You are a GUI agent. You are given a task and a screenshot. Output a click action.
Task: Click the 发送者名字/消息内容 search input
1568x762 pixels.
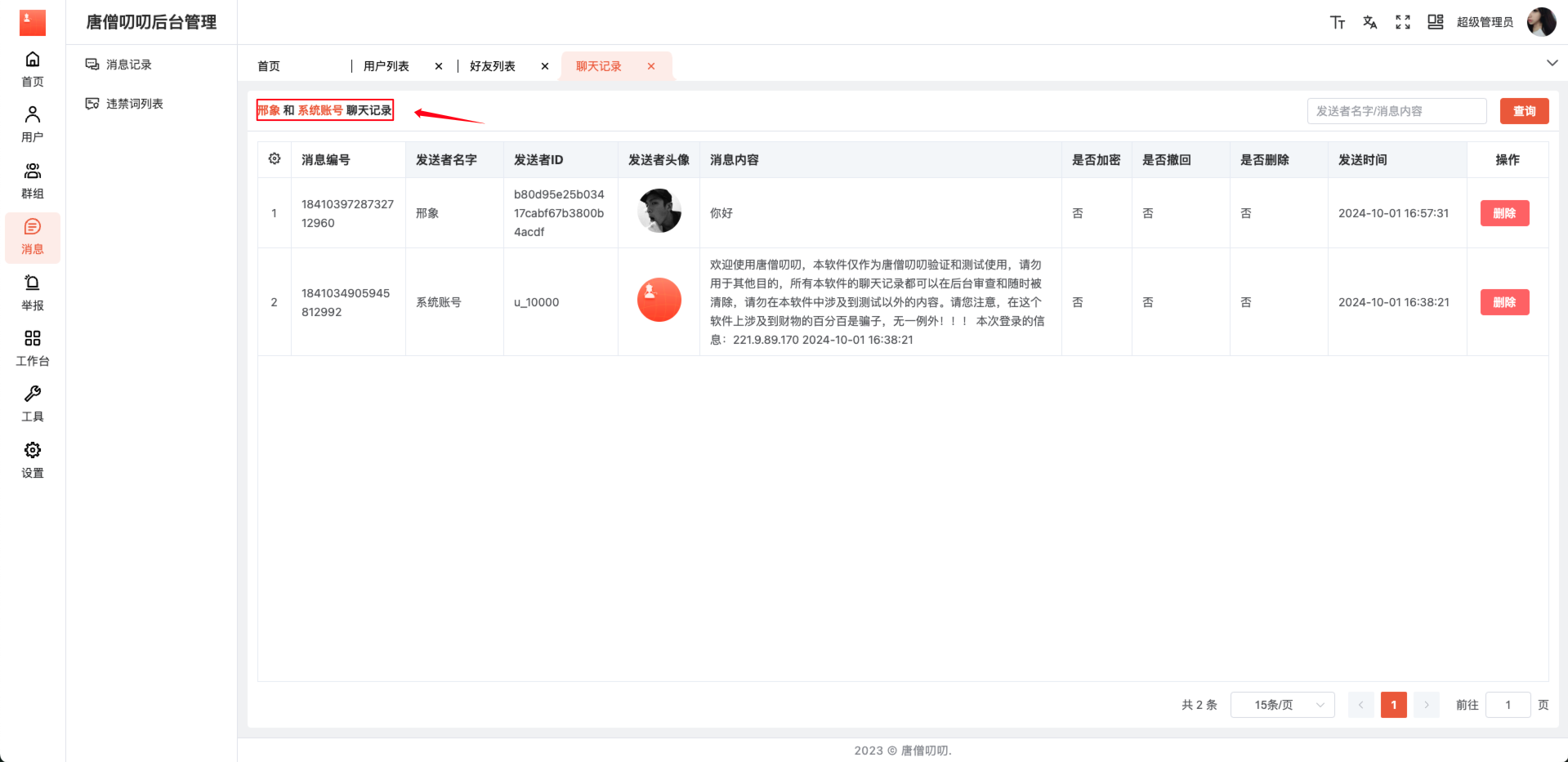coord(1396,110)
